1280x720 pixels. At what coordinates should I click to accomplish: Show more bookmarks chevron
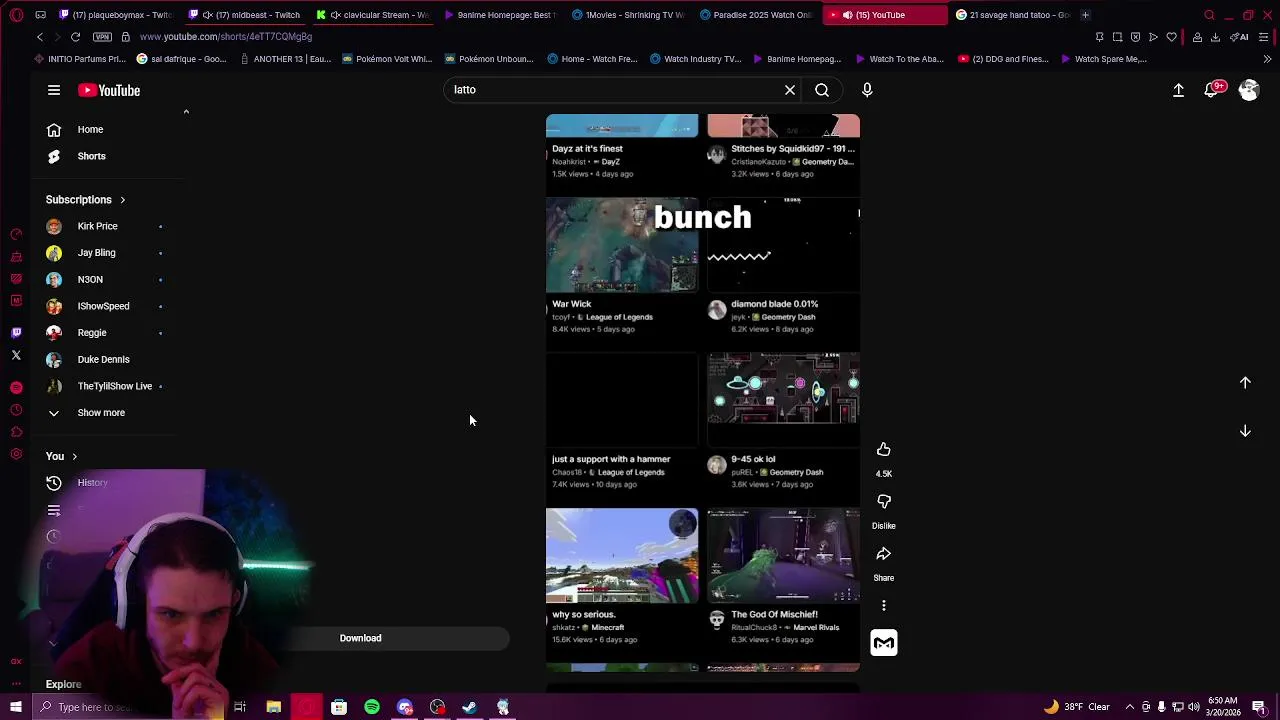point(1267,59)
